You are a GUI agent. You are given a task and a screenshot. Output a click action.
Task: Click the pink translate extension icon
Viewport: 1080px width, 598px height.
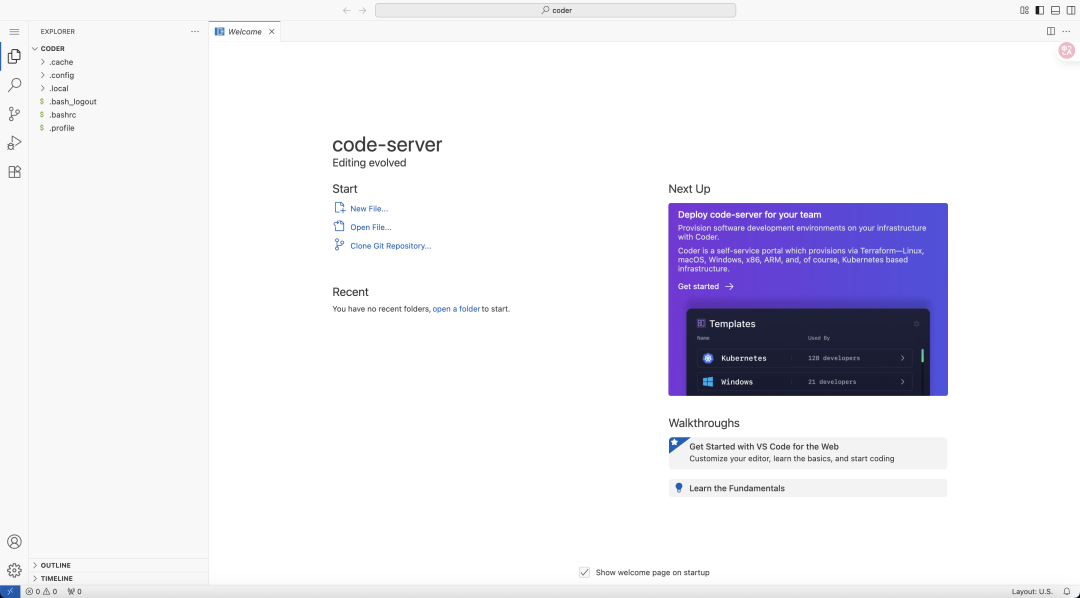(x=1066, y=50)
